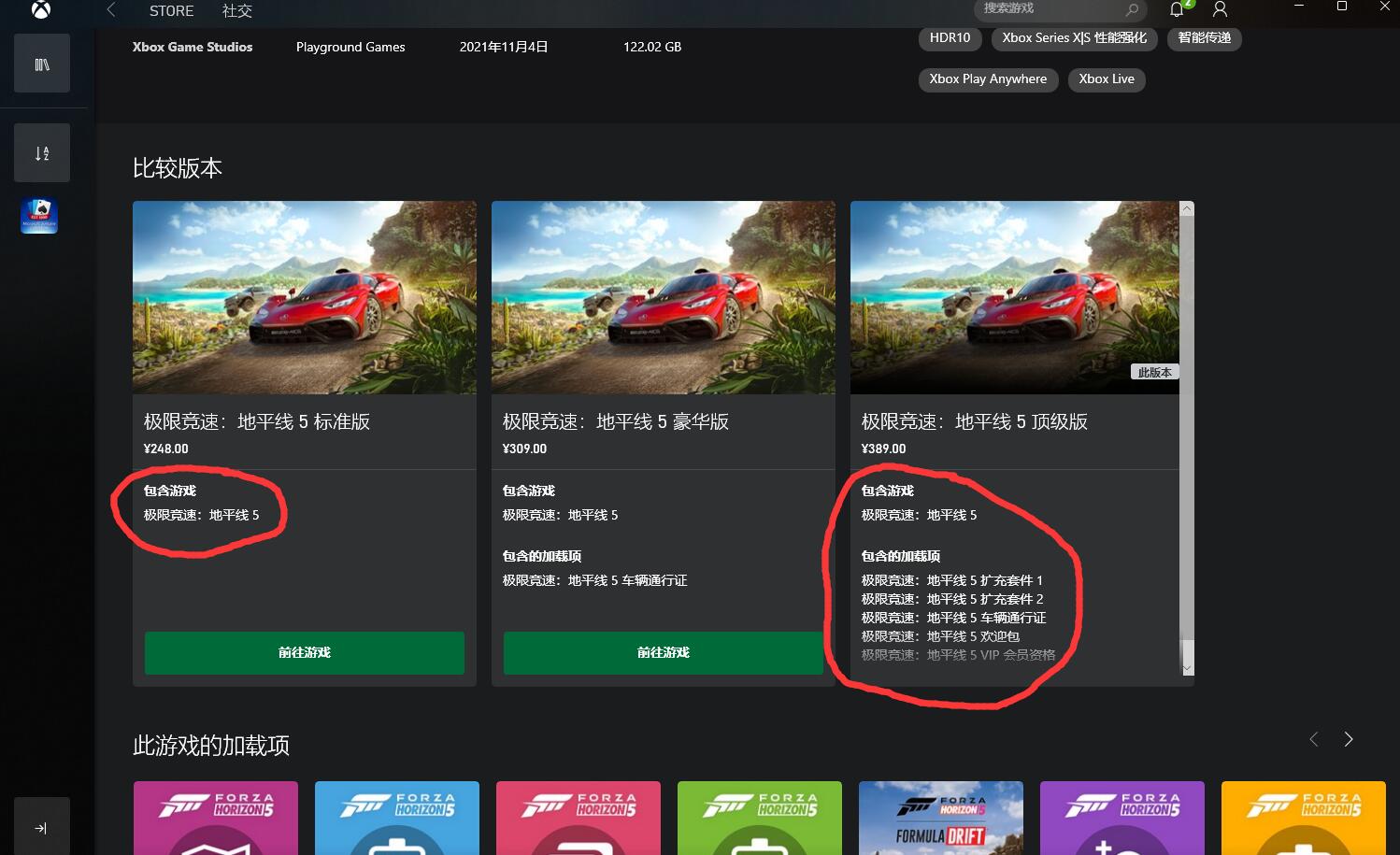Open the pink Forza Horizon 5 add-on tile

pyautogui.click(x=216, y=818)
